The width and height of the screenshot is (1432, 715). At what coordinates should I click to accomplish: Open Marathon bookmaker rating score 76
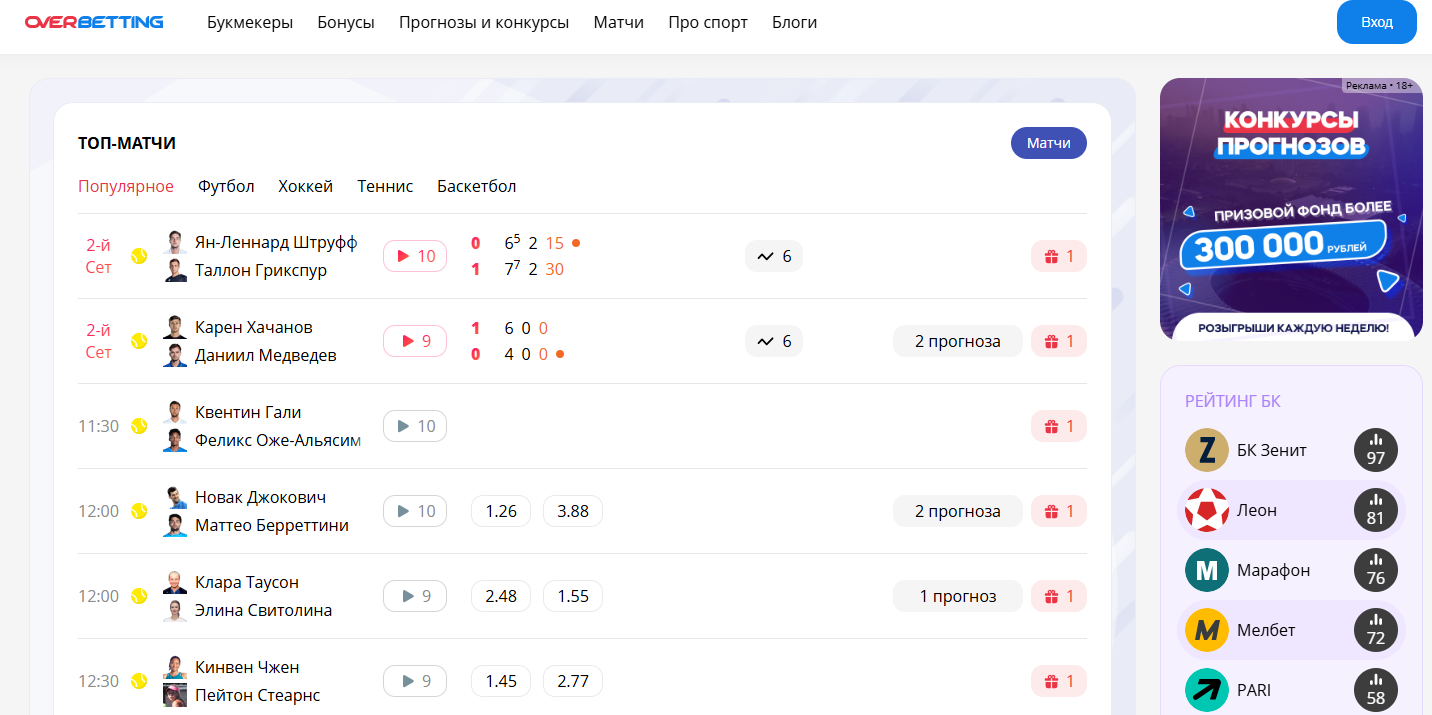click(1375, 570)
